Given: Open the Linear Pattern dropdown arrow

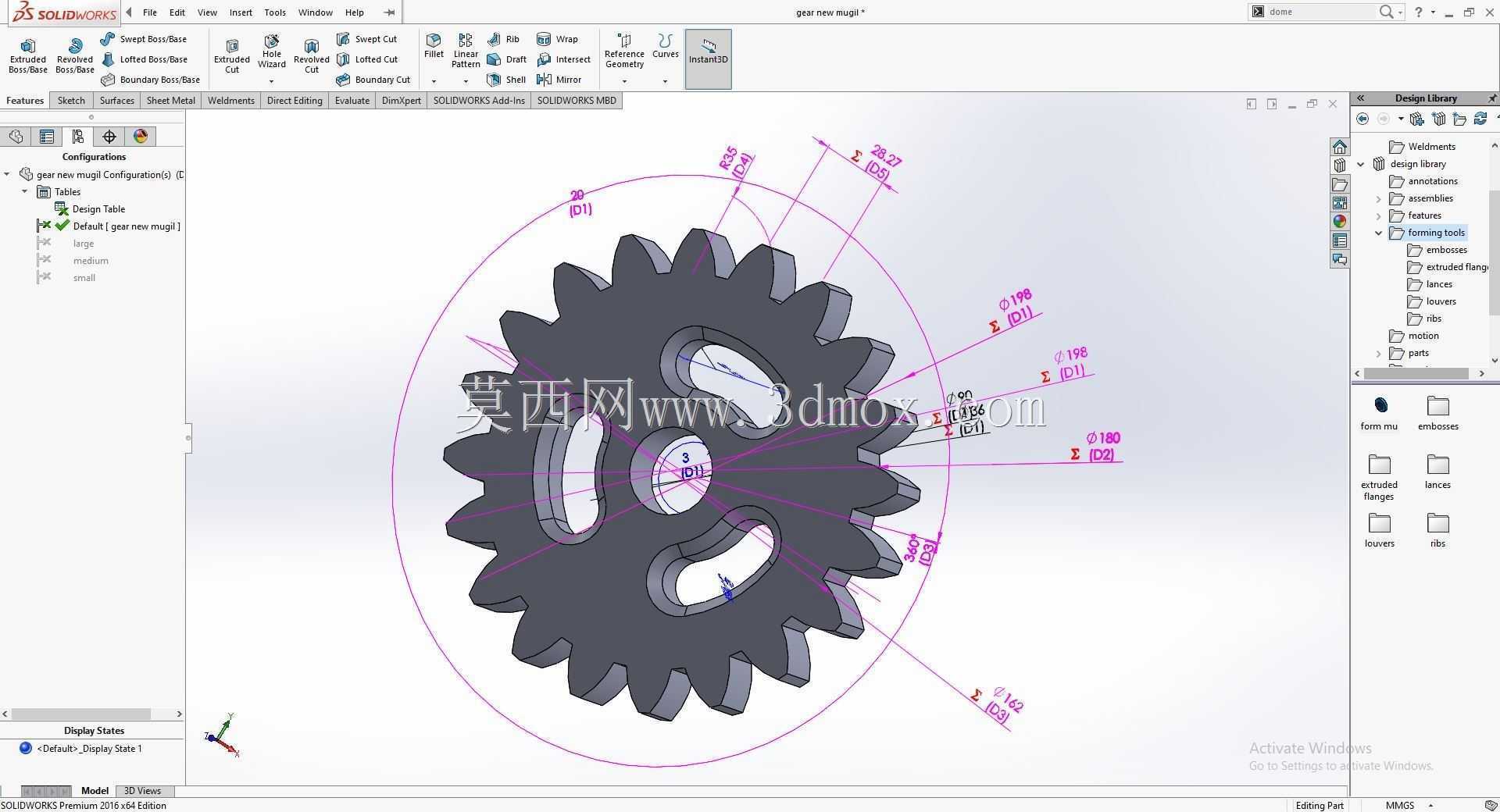Looking at the screenshot, I should 466,81.
